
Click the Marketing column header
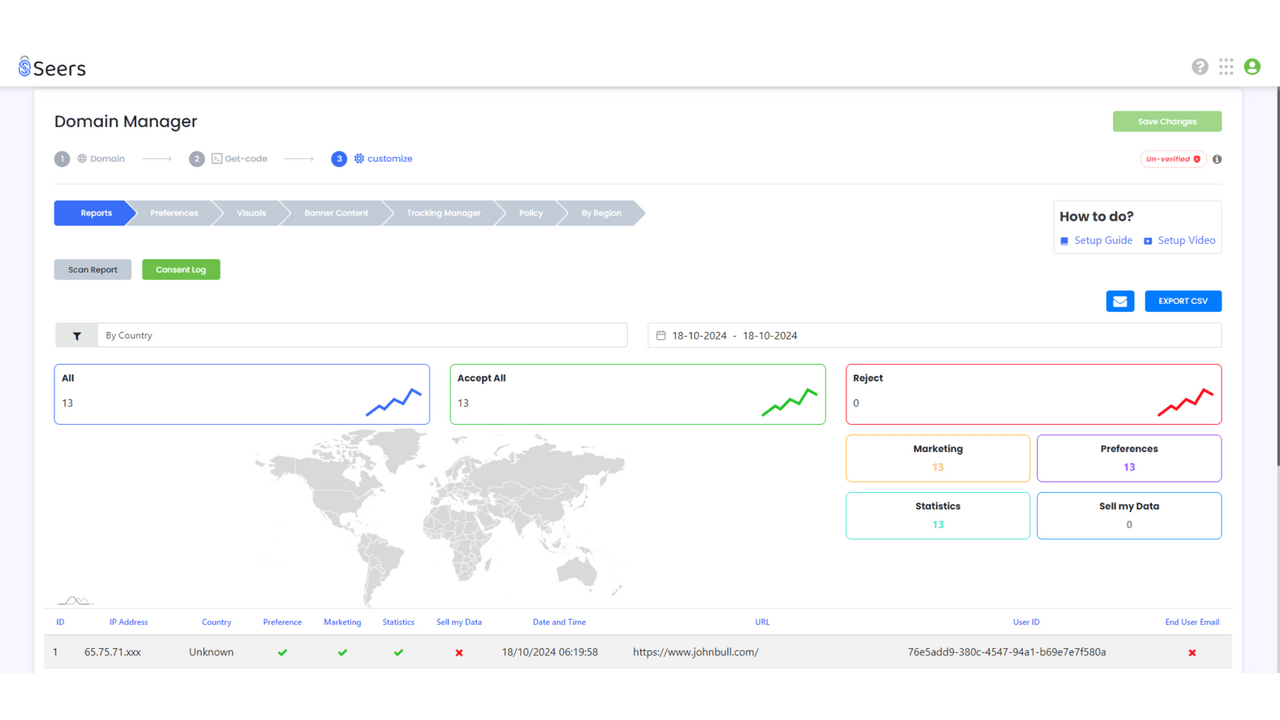click(x=342, y=622)
